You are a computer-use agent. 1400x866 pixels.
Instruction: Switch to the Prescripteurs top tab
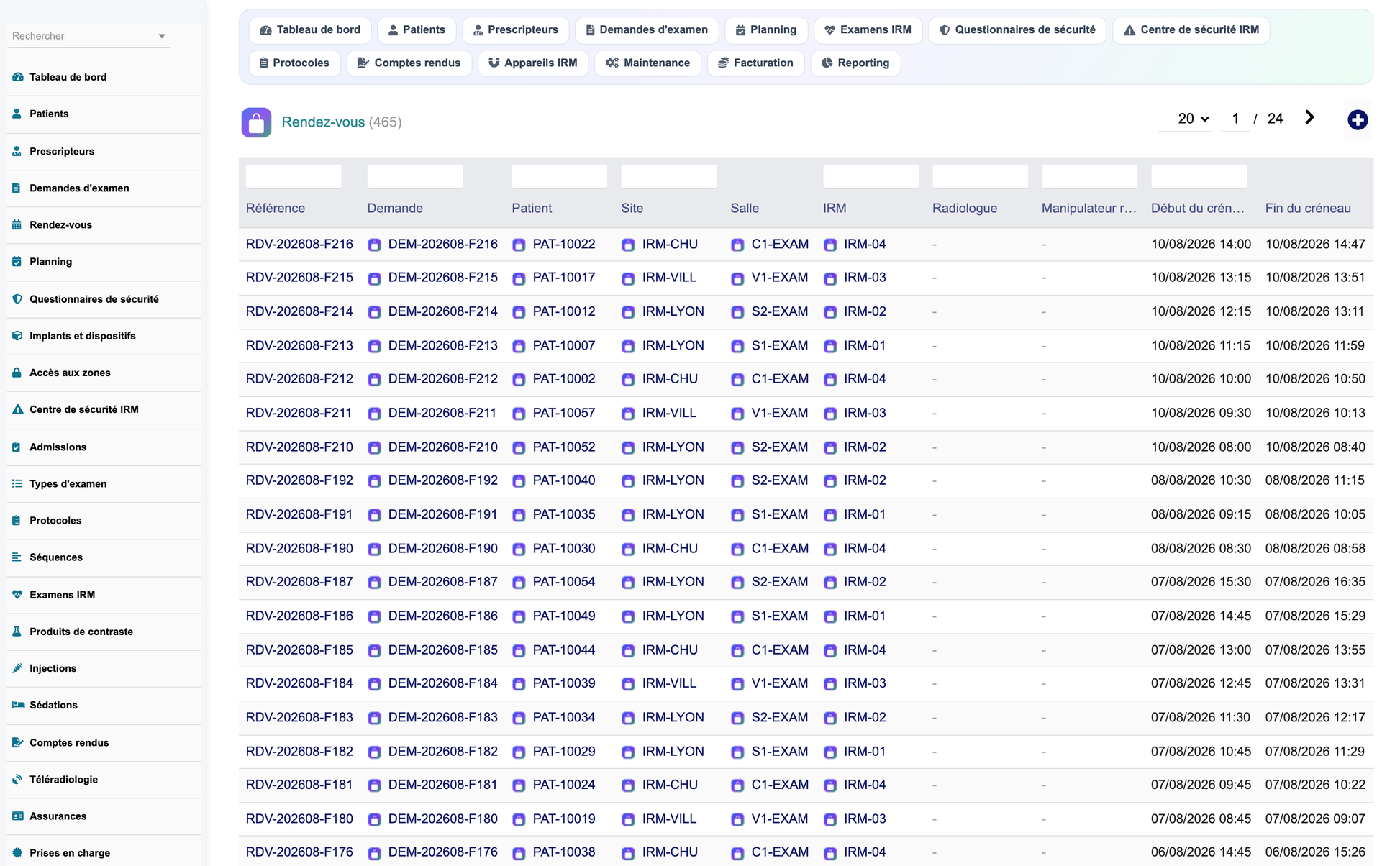coord(515,30)
